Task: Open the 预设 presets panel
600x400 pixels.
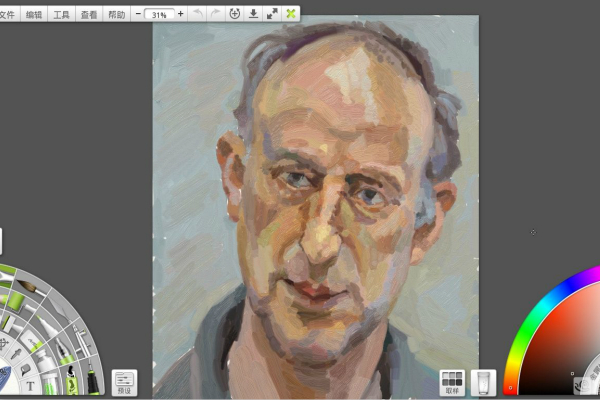Action: point(124,382)
